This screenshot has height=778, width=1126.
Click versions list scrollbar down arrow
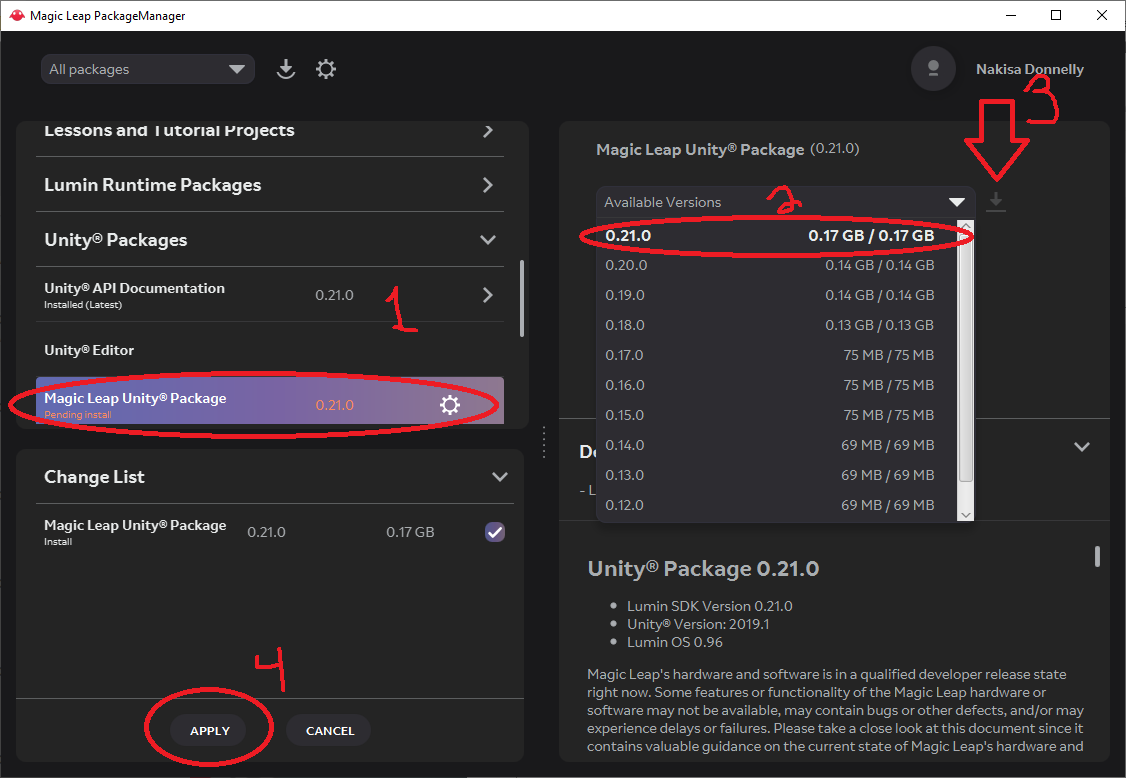click(x=966, y=514)
